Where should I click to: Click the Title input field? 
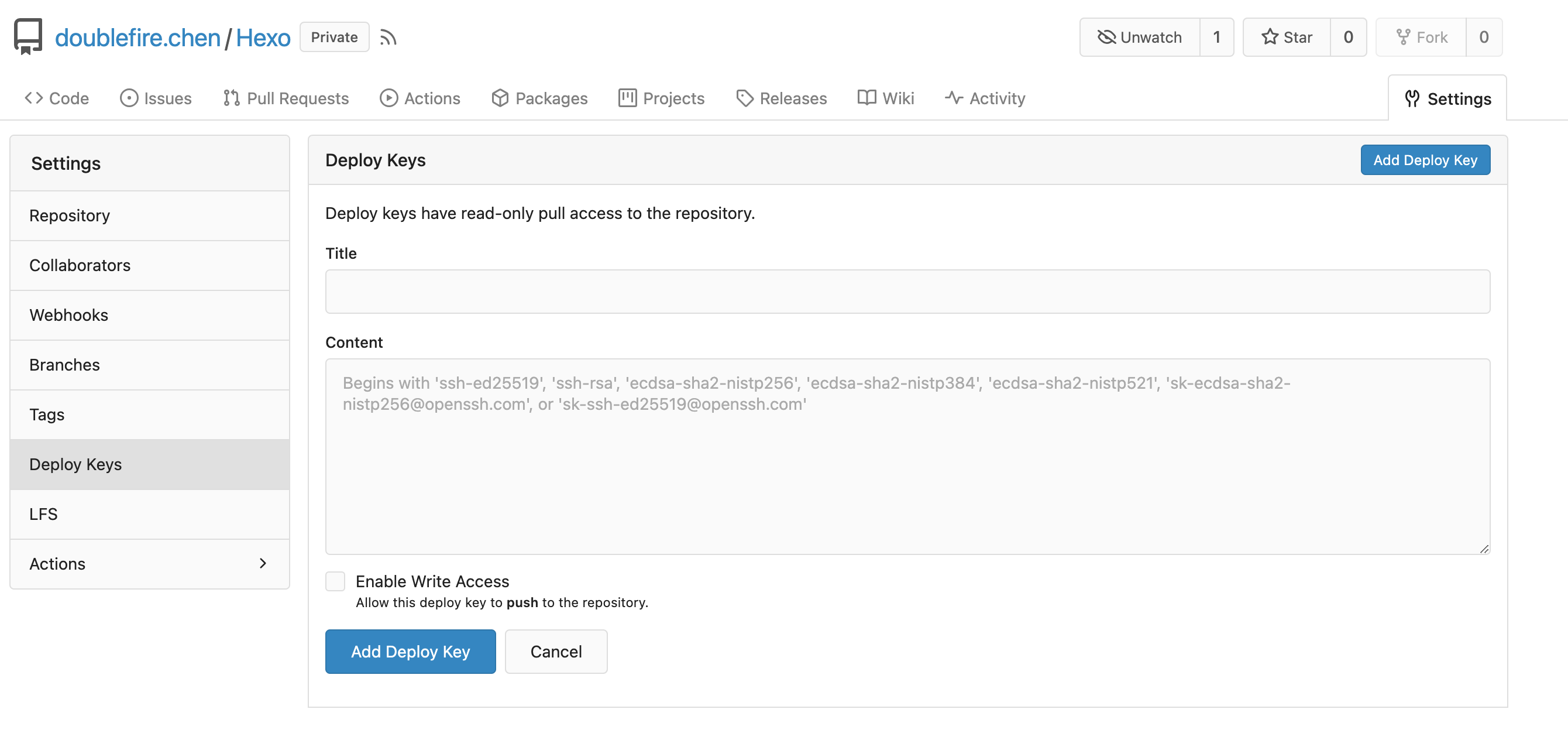[907, 292]
